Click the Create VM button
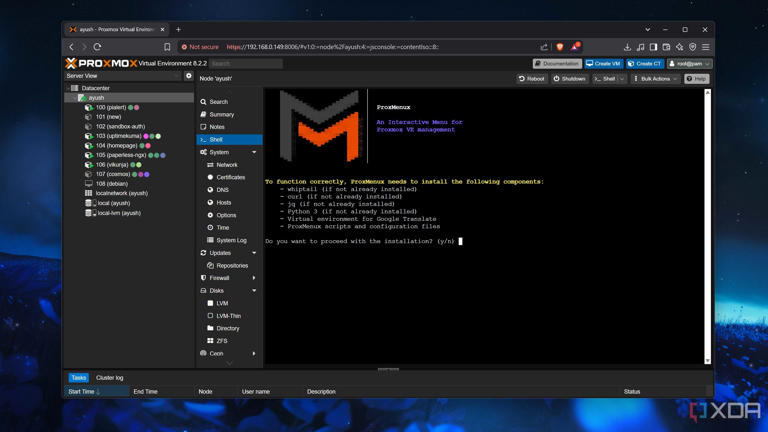Viewport: 768px width, 432px height. click(x=603, y=64)
